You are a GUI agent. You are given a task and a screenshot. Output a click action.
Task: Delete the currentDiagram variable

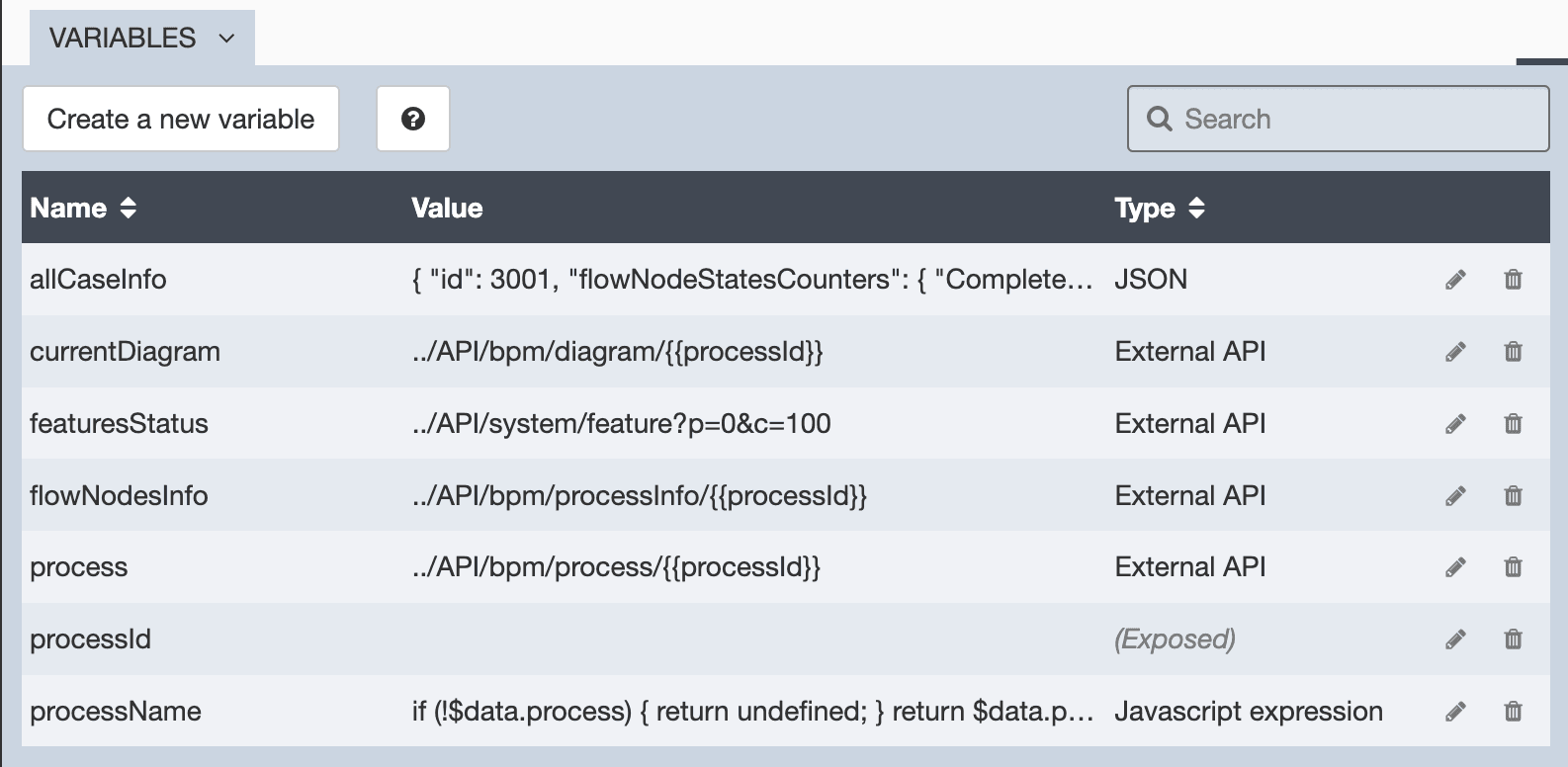click(1512, 351)
